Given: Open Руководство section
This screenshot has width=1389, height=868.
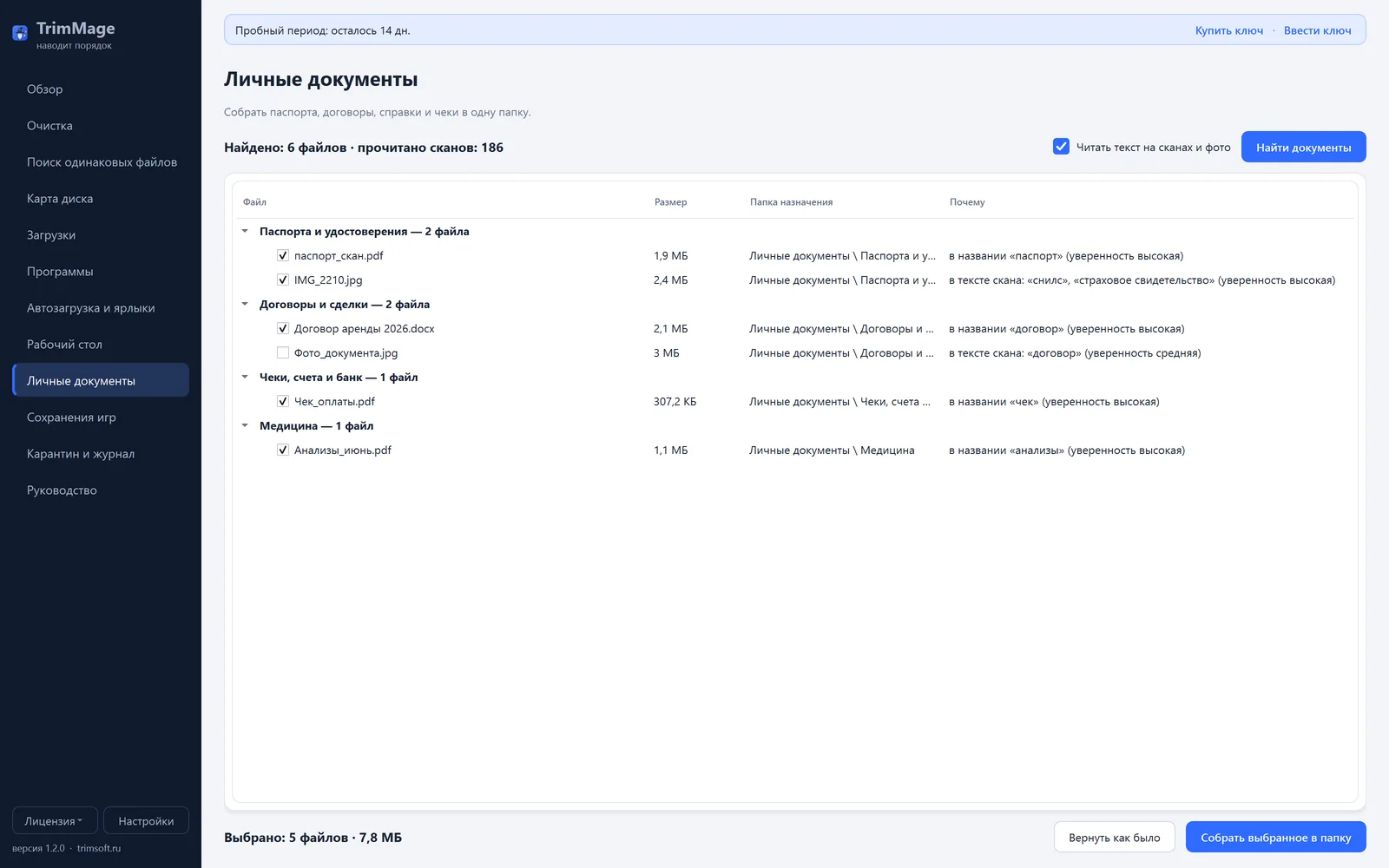Looking at the screenshot, I should 101,490.
